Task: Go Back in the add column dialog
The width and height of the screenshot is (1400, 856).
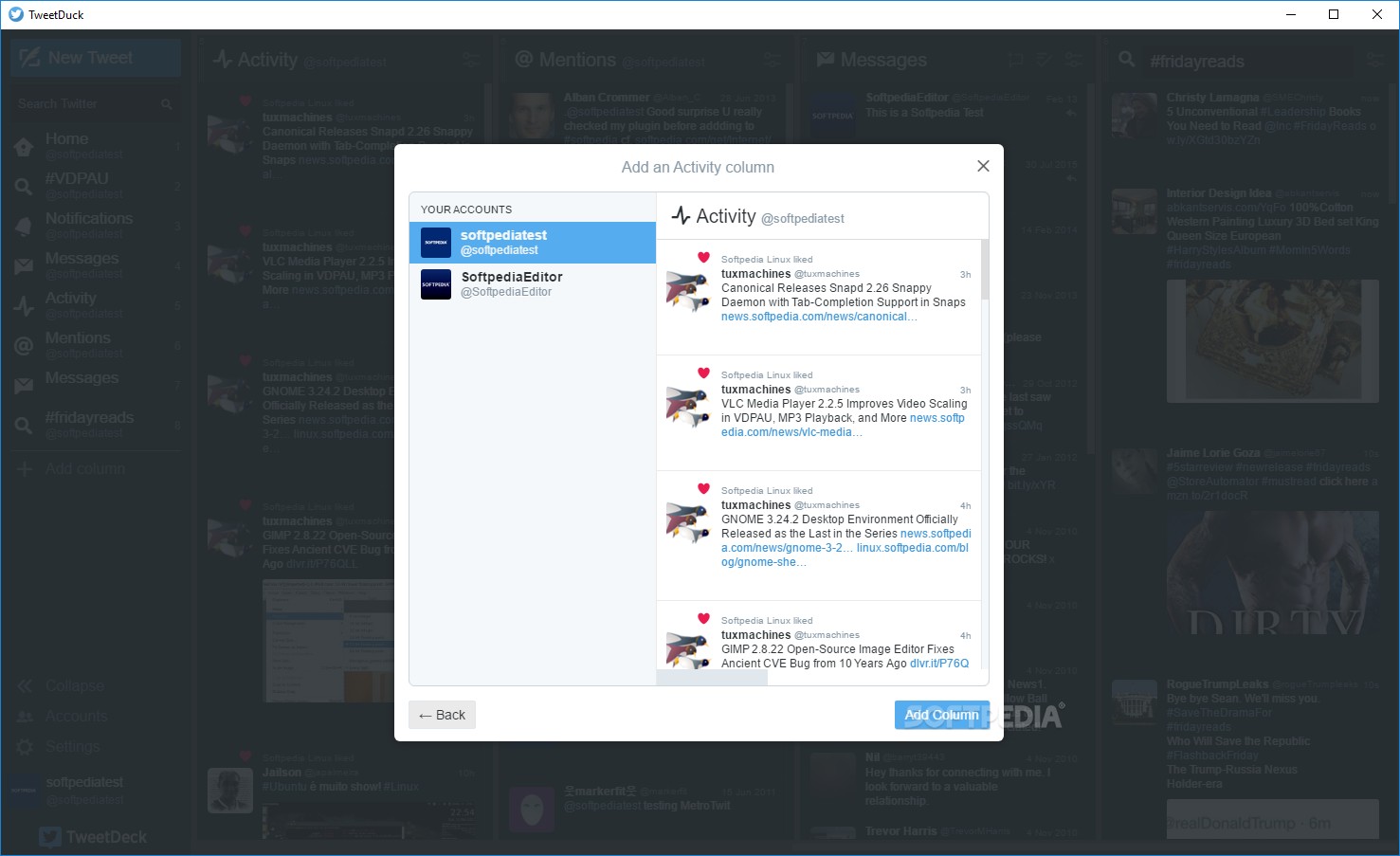Action: pyautogui.click(x=442, y=715)
